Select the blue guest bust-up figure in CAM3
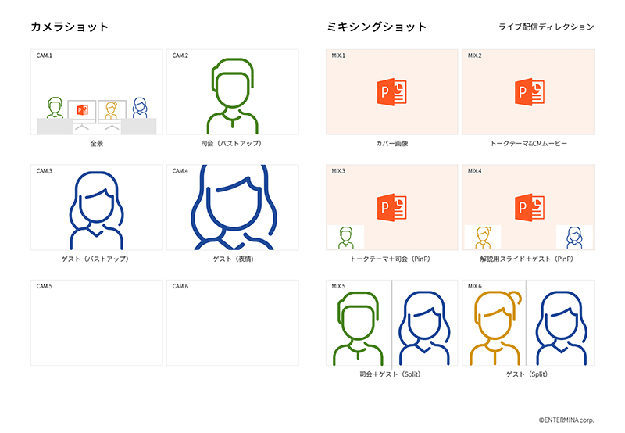Image resolution: width=625 pixels, height=433 pixels. point(97,210)
